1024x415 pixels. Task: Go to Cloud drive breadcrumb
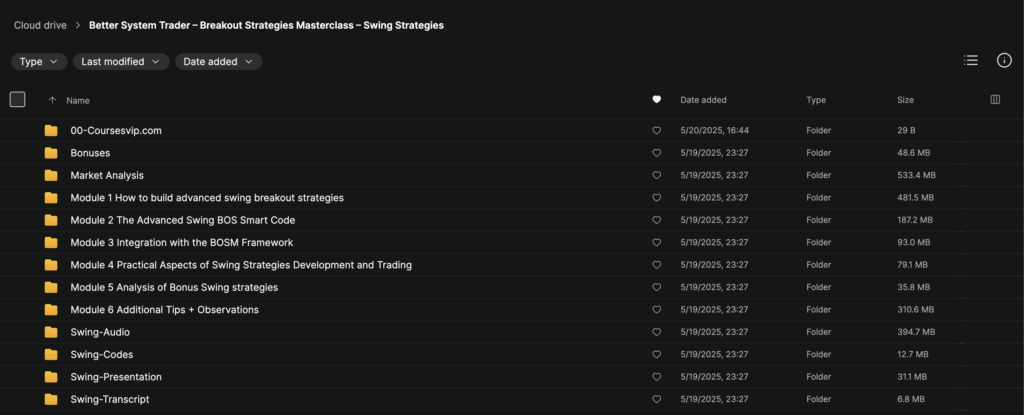pos(41,25)
